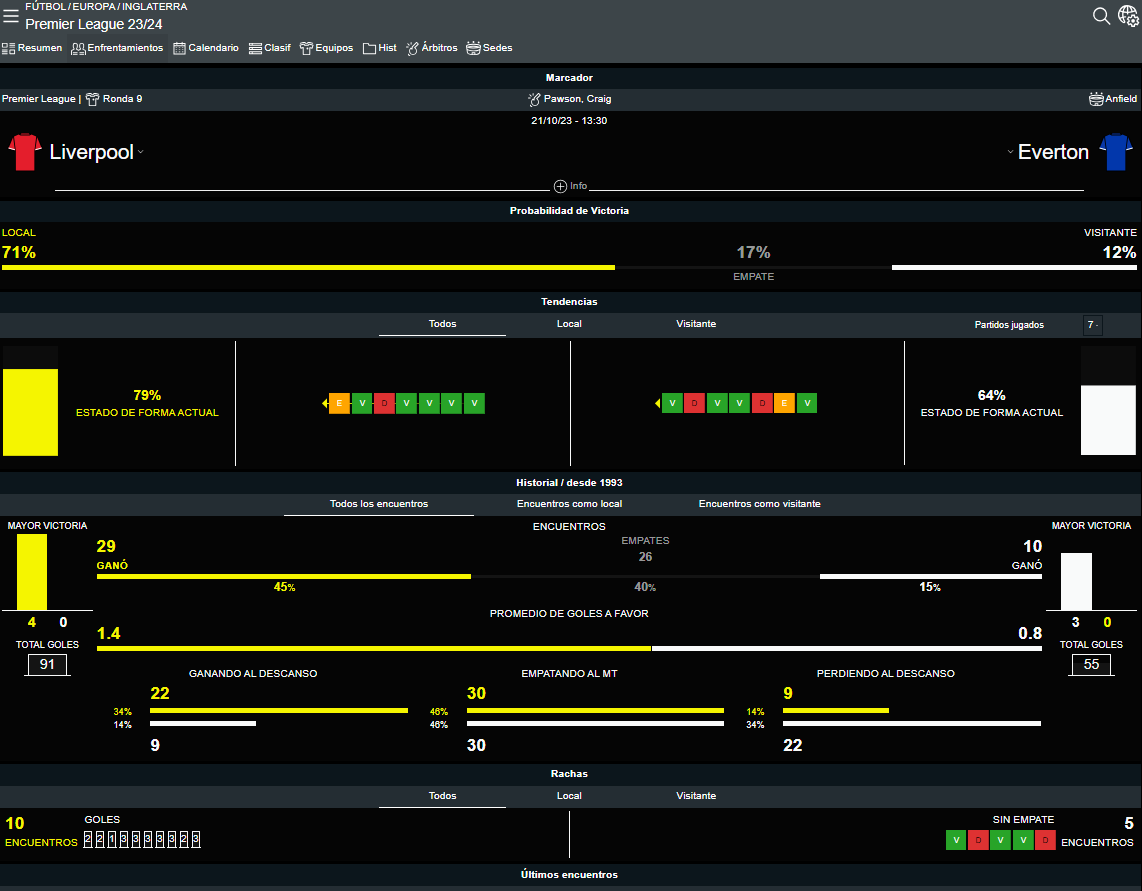1142x891 pixels.
Task: Open the Enfrentamientos tab
Action: pyautogui.click(x=117, y=48)
